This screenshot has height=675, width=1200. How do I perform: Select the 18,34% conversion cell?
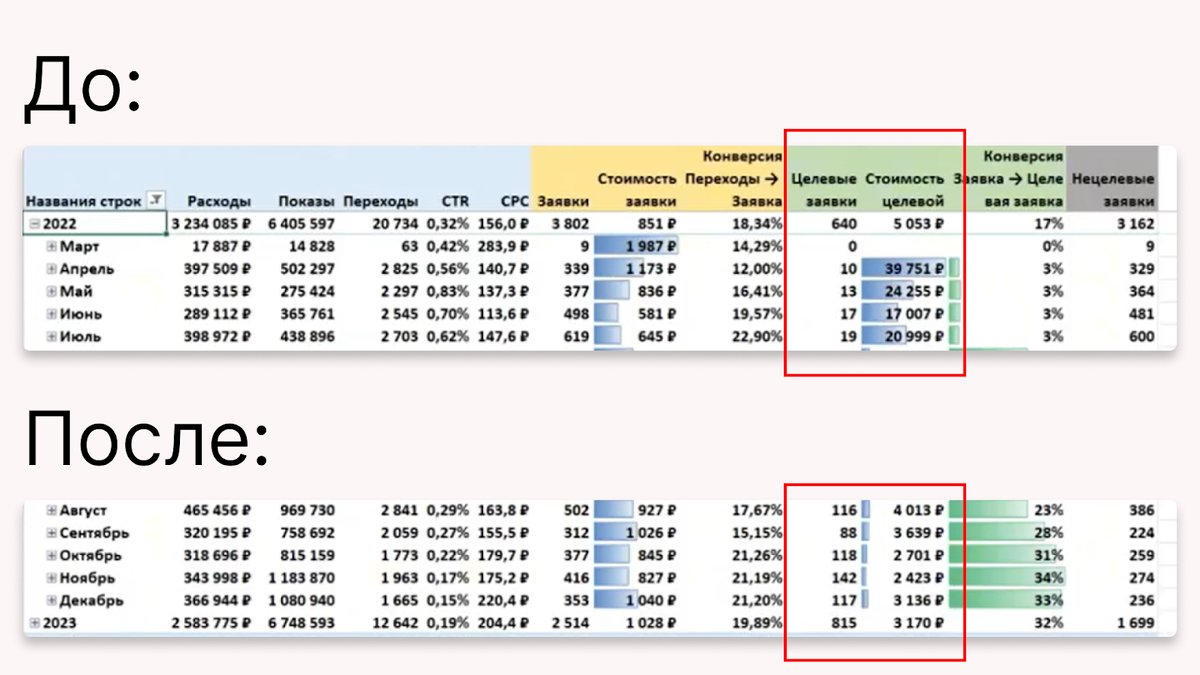click(757, 224)
